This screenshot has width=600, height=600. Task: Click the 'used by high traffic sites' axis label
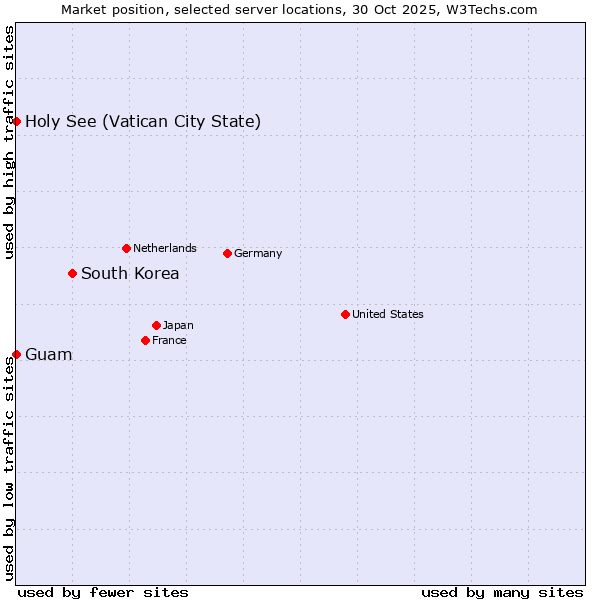9,142
